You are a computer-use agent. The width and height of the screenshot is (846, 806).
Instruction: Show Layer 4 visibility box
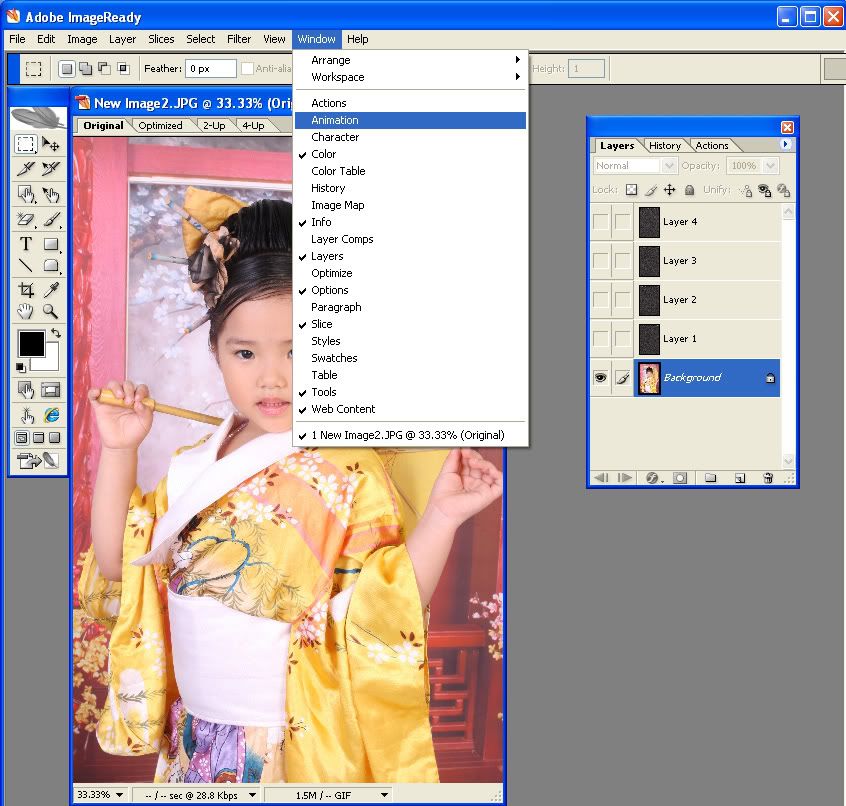click(x=600, y=222)
